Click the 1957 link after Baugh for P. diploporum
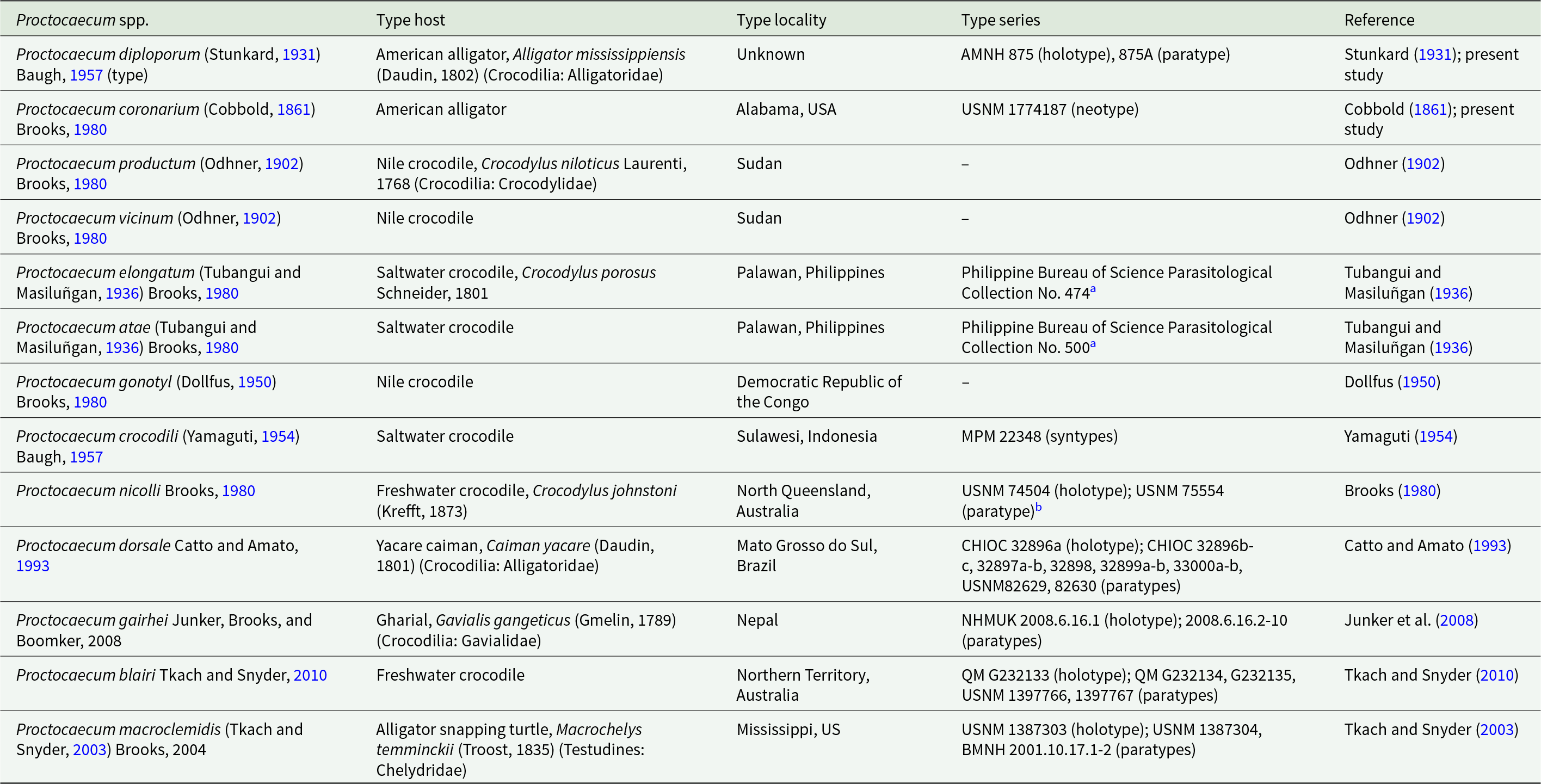Screen dimensions: 1541x784 click(x=86, y=75)
